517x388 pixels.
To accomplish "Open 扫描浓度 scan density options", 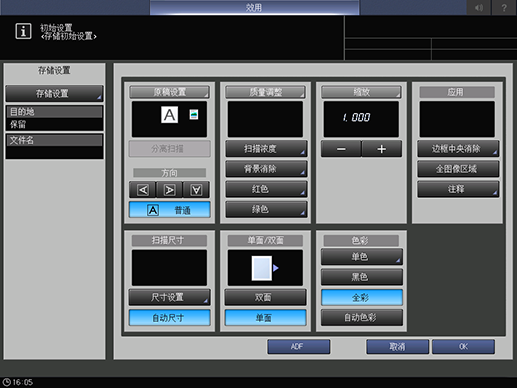I will [266, 149].
